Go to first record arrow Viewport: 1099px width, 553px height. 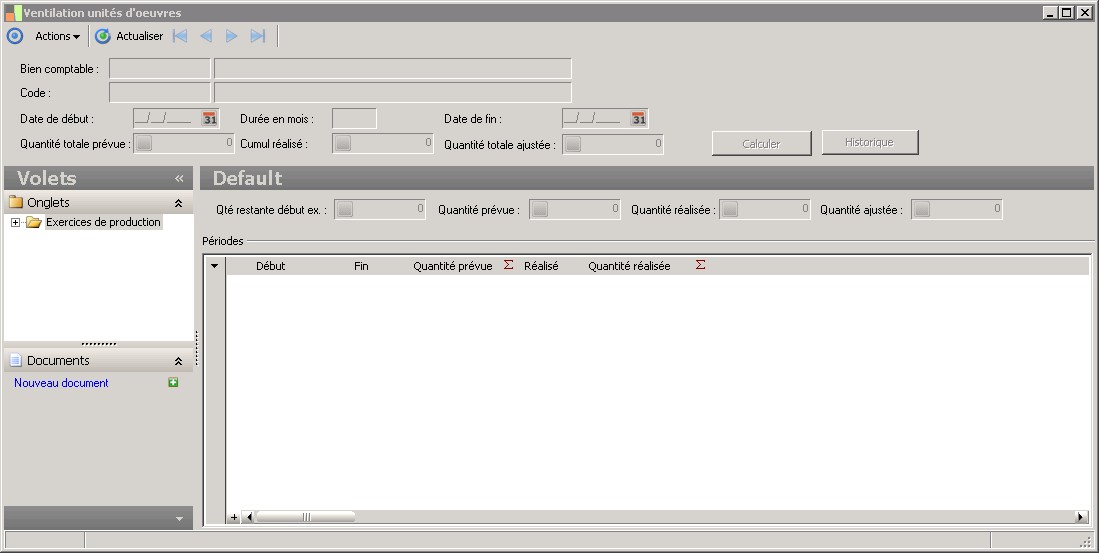click(x=180, y=36)
